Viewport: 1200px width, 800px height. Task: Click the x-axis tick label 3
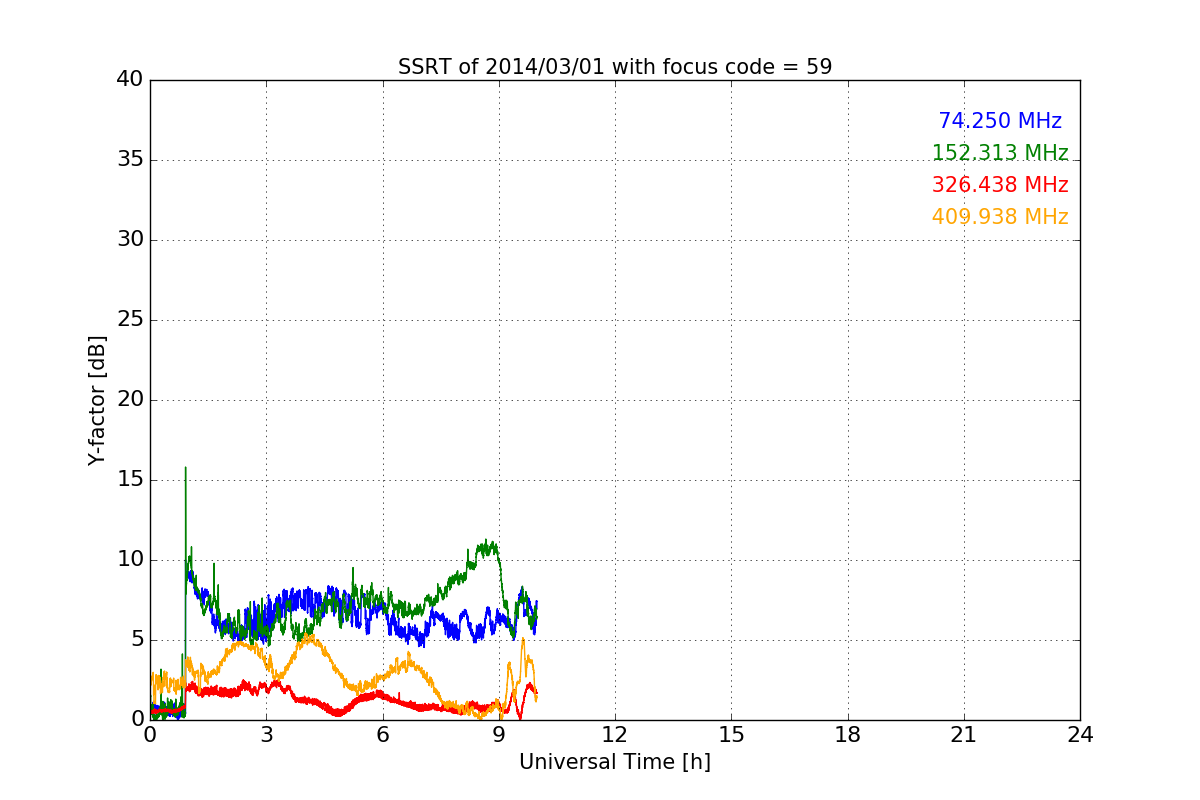266,735
